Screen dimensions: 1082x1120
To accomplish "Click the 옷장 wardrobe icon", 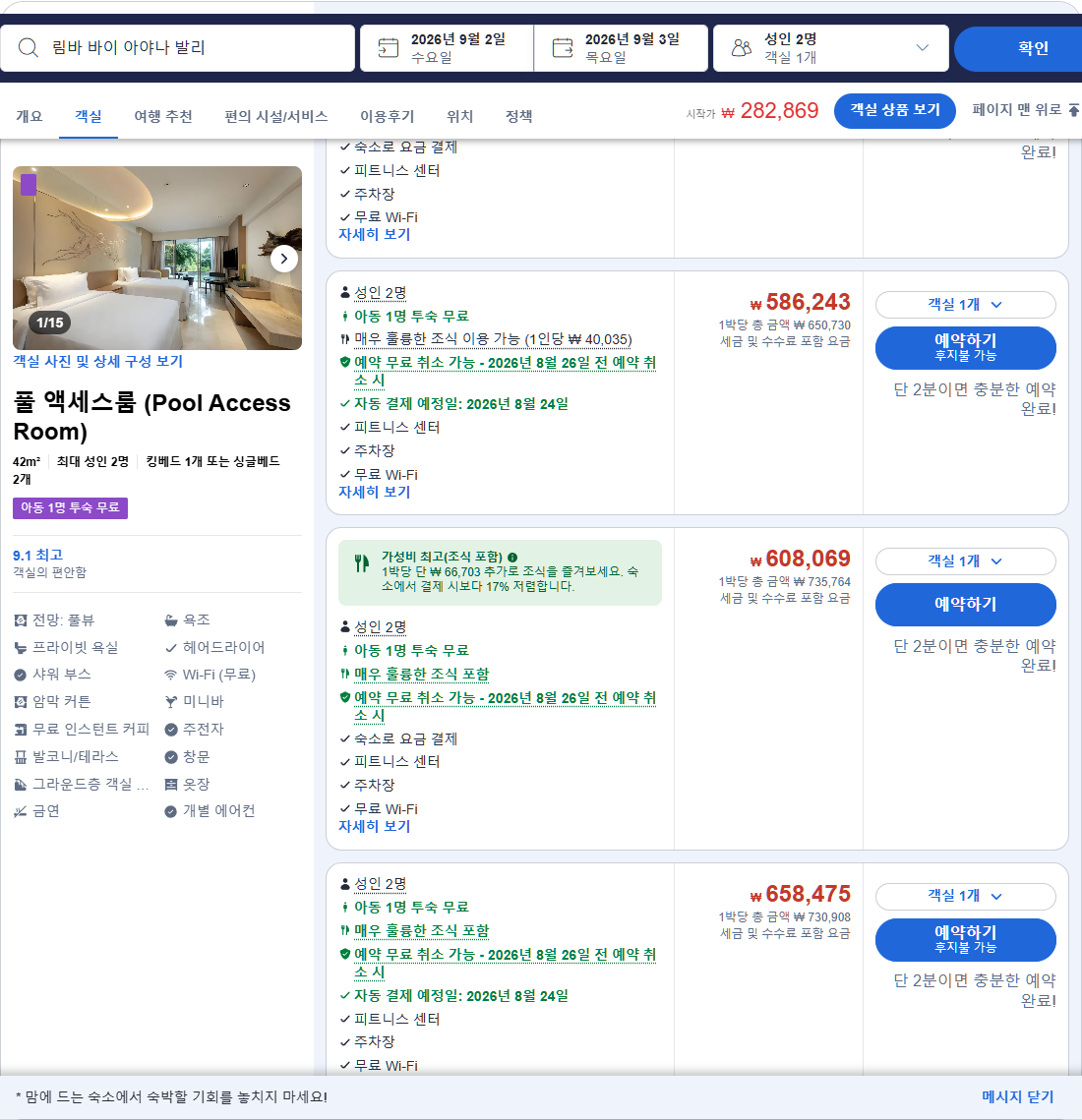I will pos(171,785).
